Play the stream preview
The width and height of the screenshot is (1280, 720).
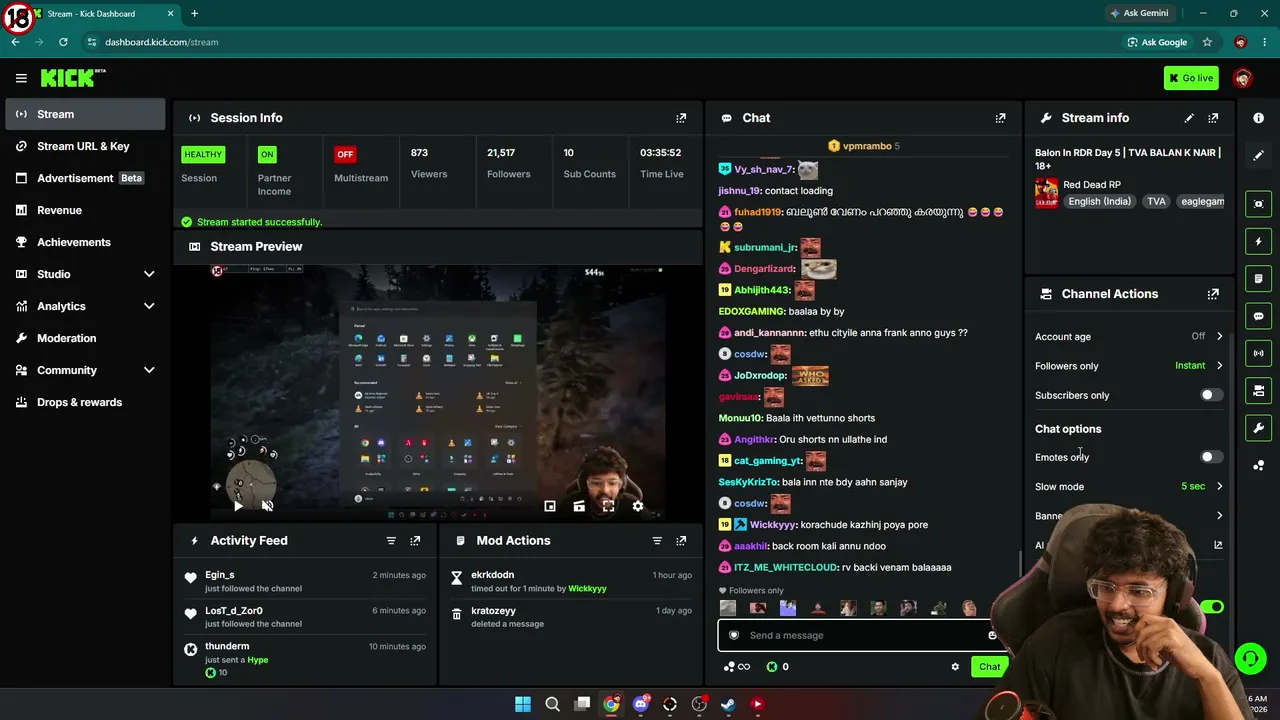tap(238, 506)
